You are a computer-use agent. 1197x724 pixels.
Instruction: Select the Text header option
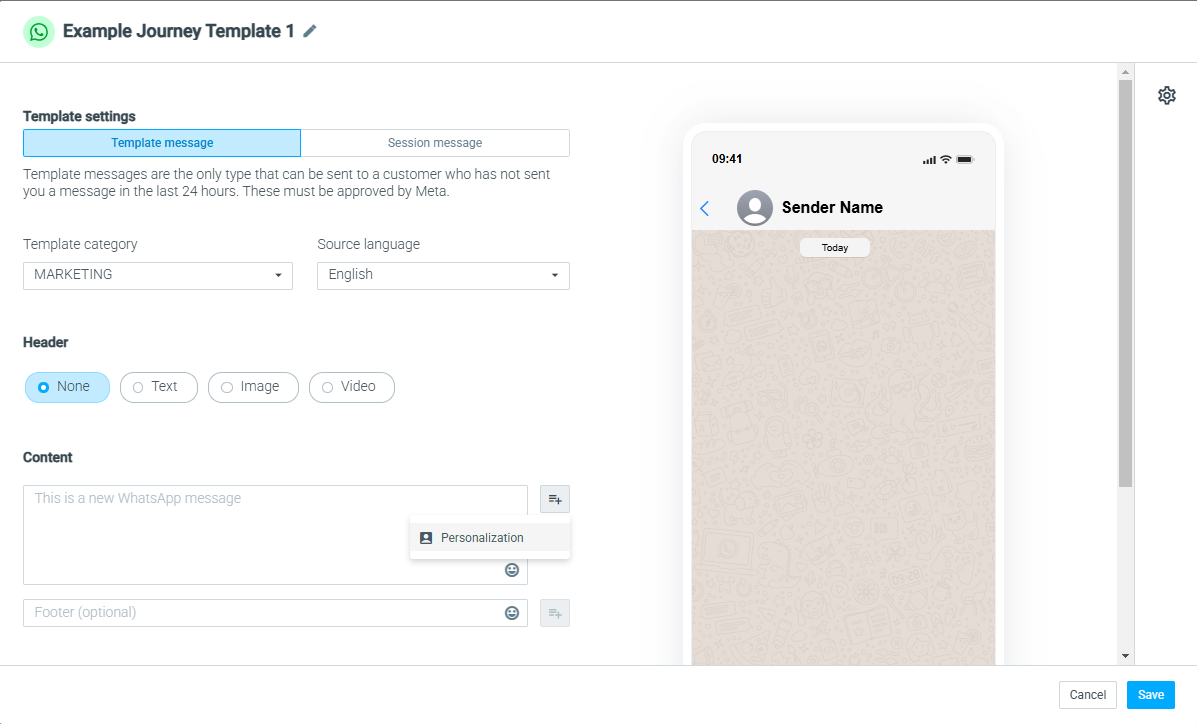pos(159,387)
